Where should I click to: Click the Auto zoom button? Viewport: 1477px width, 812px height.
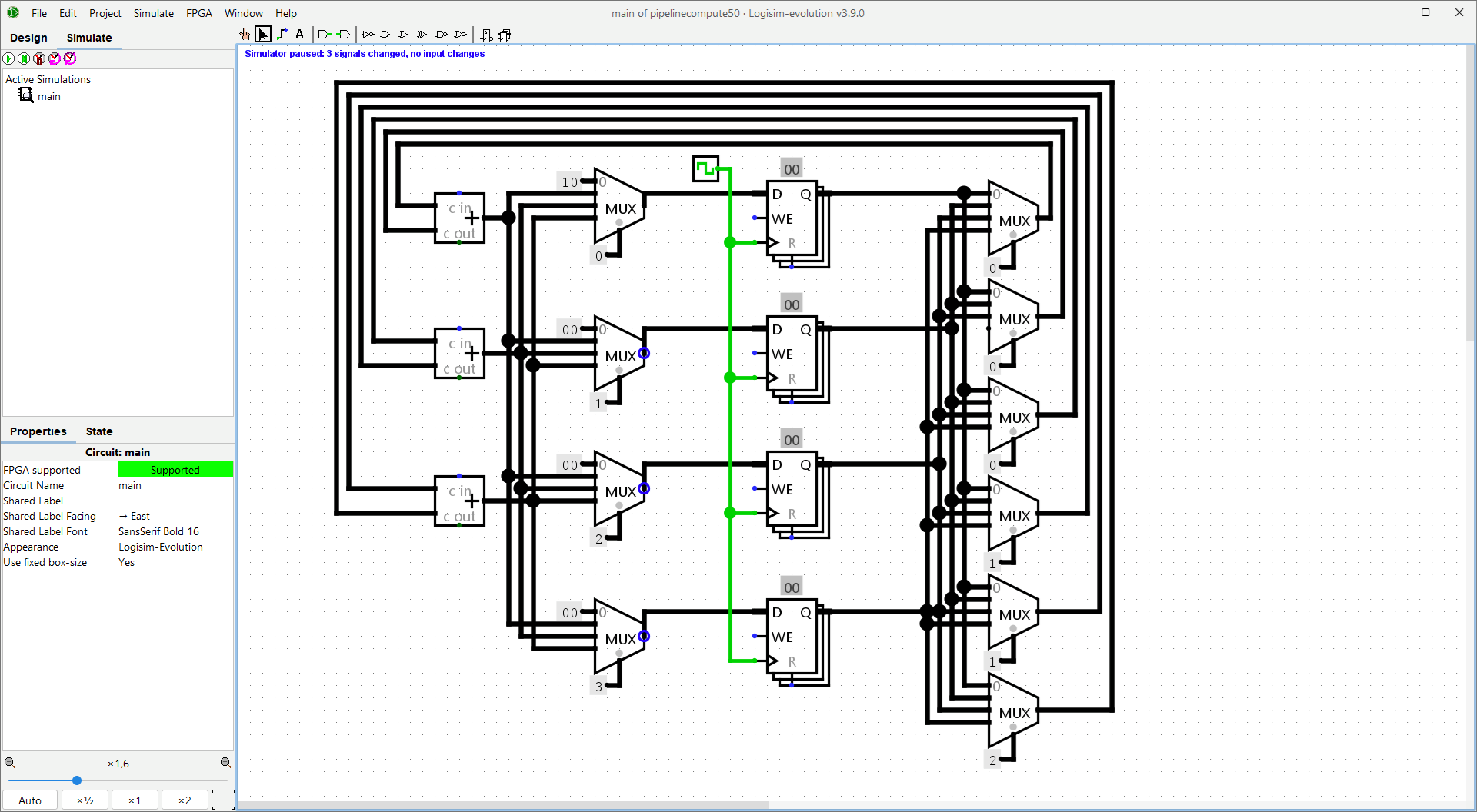pos(30,800)
